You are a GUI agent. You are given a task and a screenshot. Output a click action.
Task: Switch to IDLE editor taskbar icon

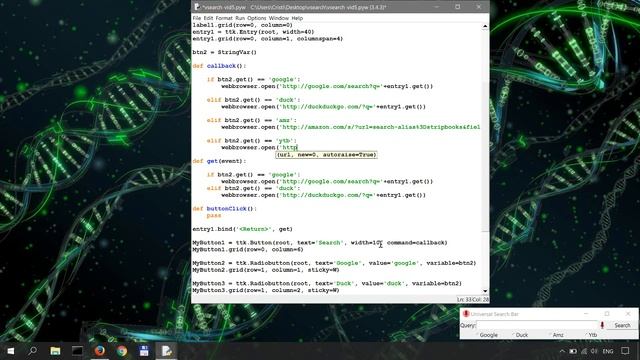[x=166, y=351]
